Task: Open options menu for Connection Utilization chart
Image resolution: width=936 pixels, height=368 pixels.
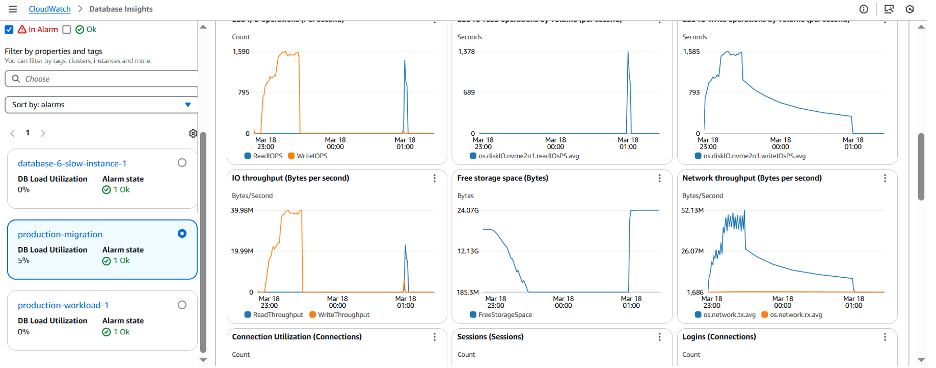Action: (x=435, y=337)
